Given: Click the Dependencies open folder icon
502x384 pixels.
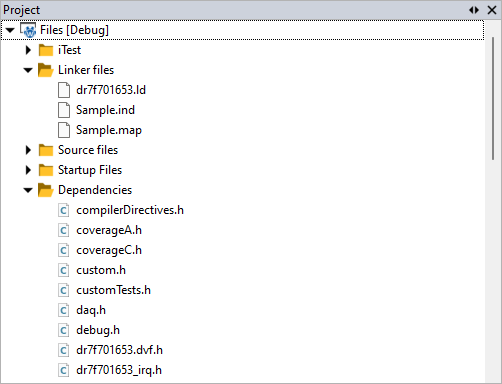Looking at the screenshot, I should (x=46, y=190).
